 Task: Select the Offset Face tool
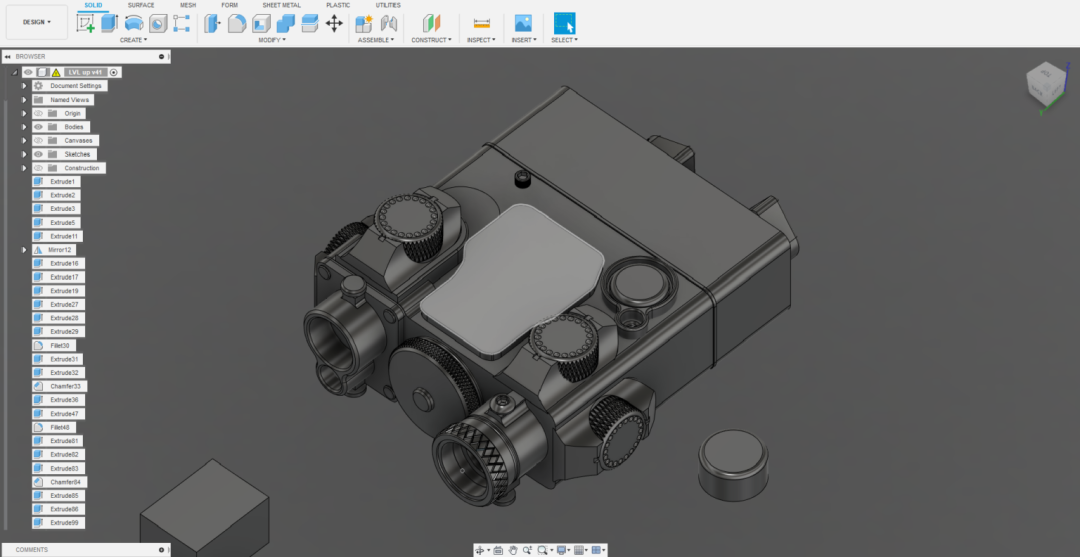pyautogui.click(x=309, y=23)
